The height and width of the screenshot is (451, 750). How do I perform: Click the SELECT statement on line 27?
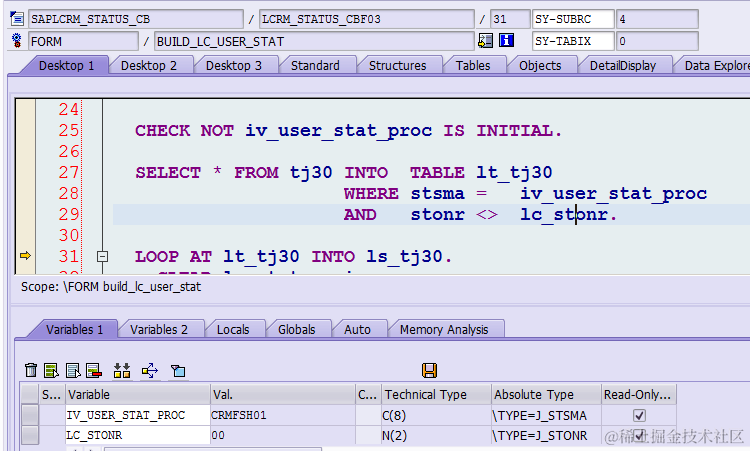[x=343, y=172]
